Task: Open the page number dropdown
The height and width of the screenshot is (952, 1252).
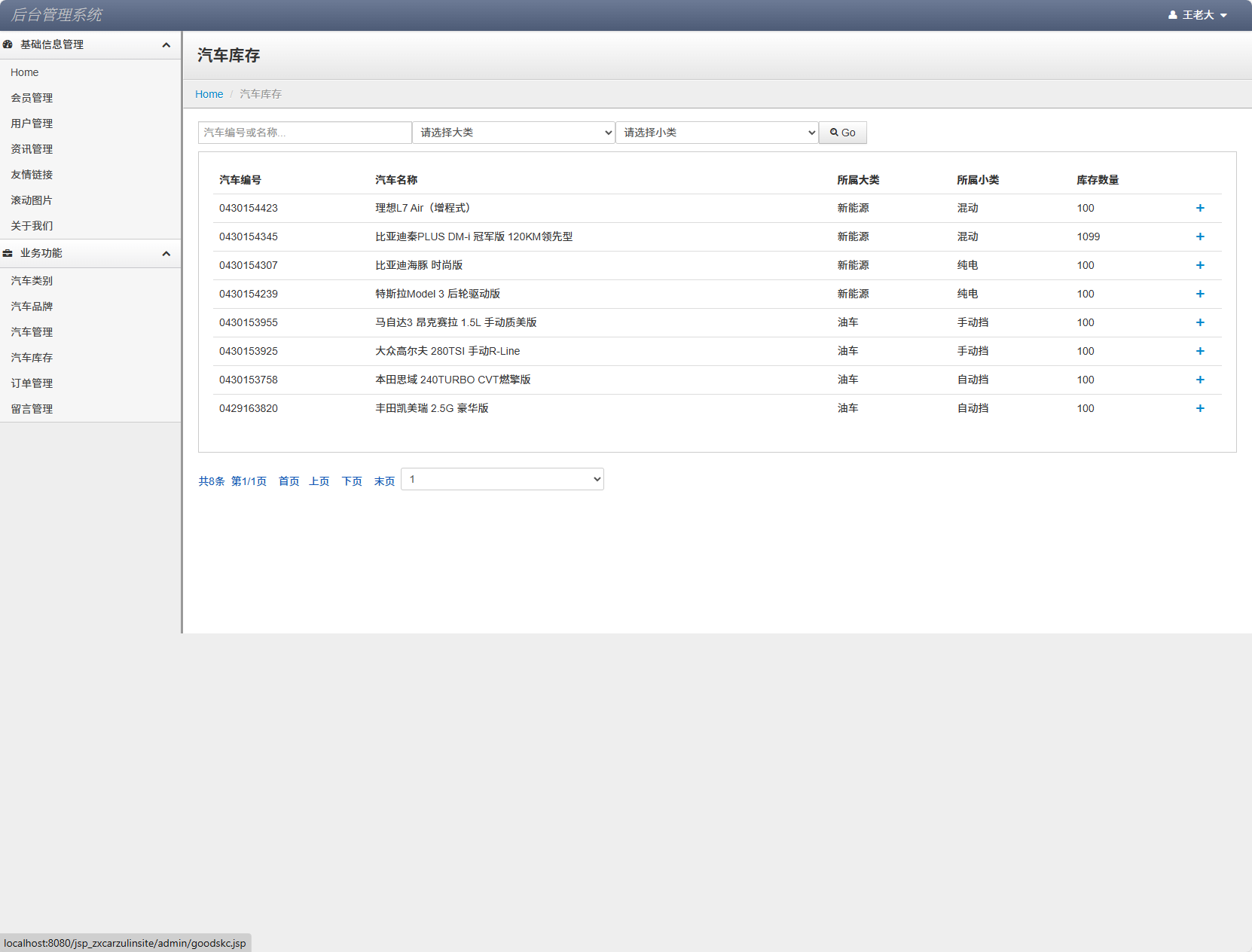Action: tap(502, 479)
